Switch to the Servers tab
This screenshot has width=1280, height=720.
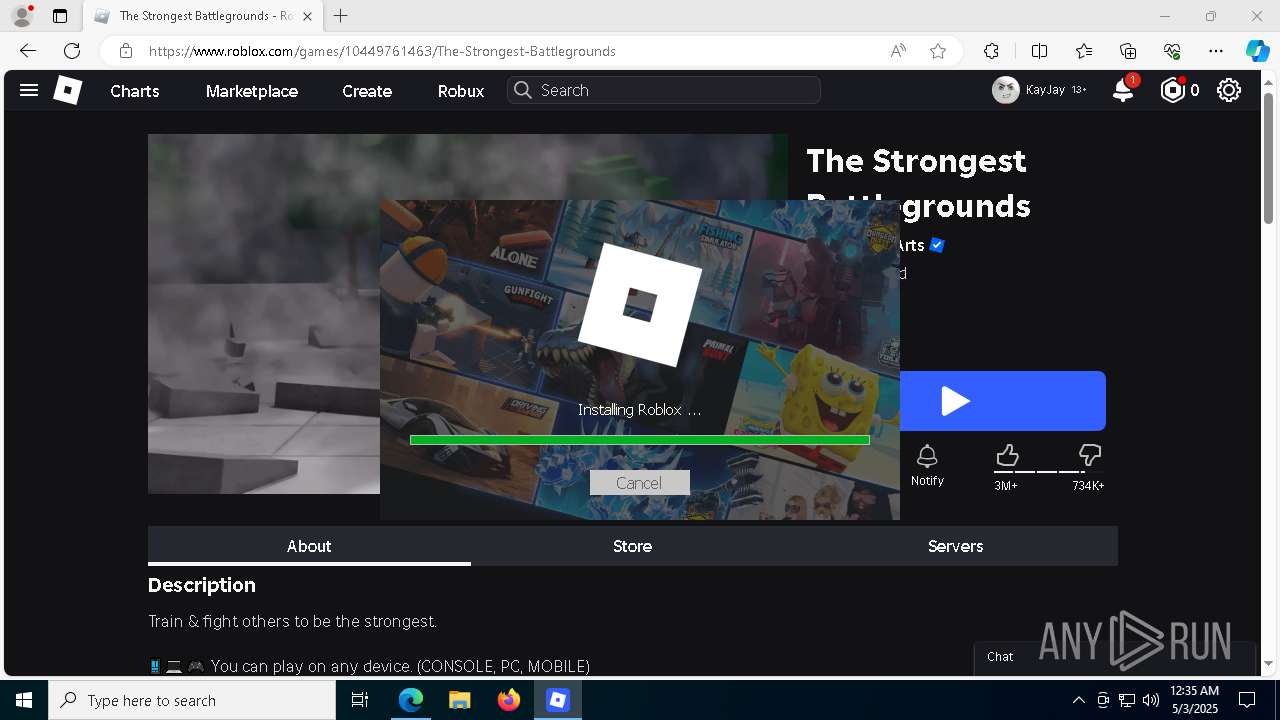[955, 546]
